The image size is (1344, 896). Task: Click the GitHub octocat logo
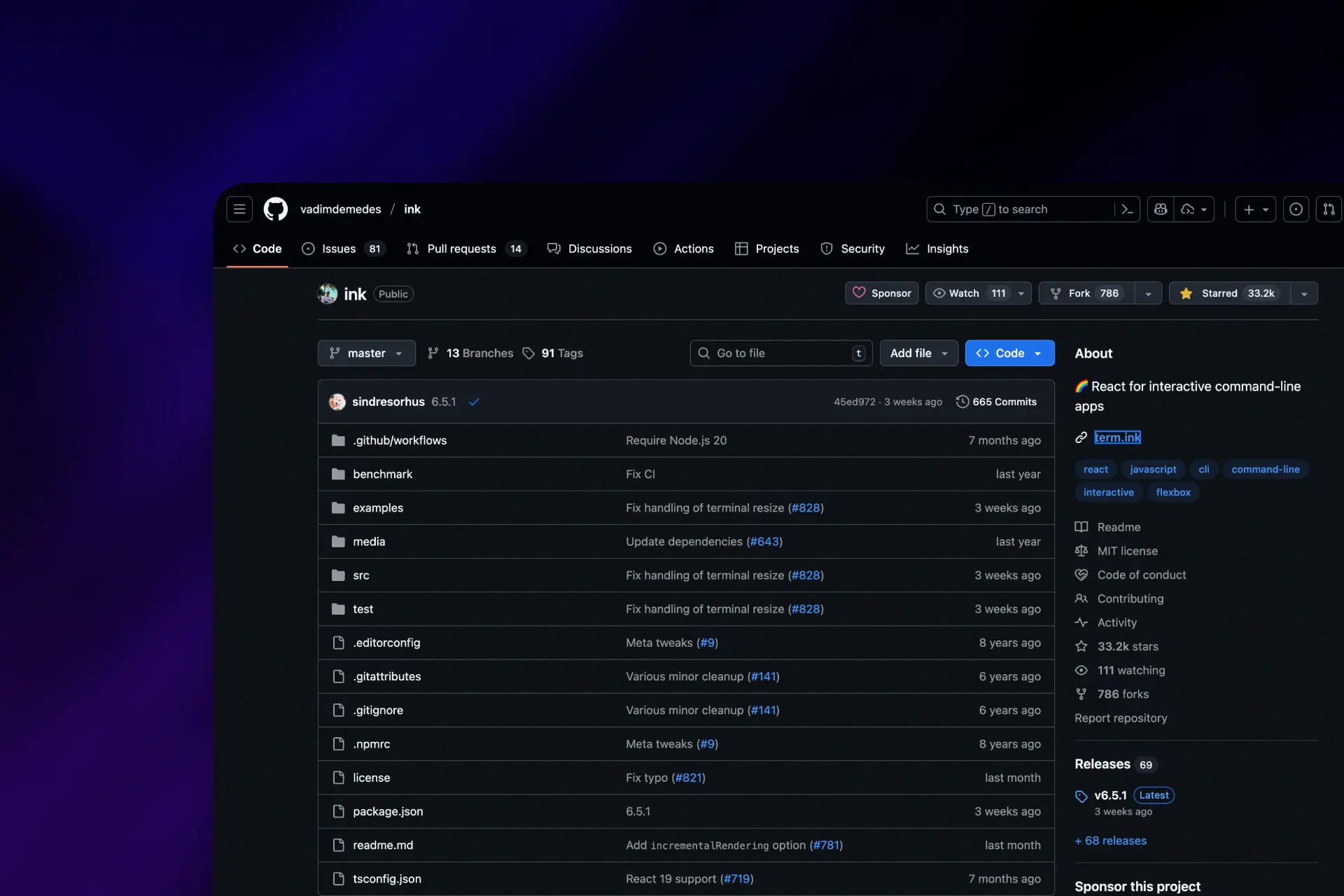pos(276,209)
